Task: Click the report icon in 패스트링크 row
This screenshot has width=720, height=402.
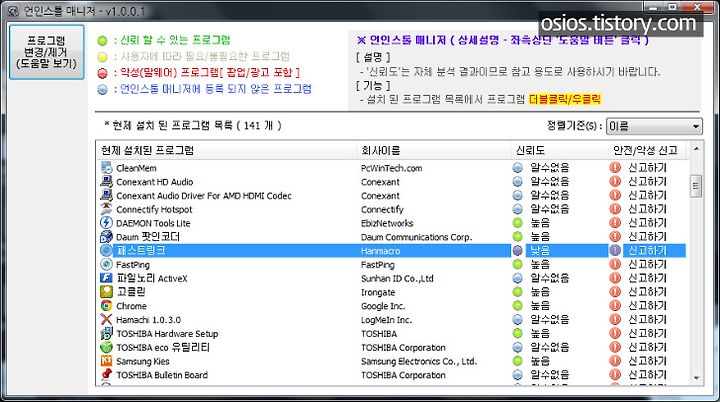Action: pyautogui.click(x=615, y=250)
